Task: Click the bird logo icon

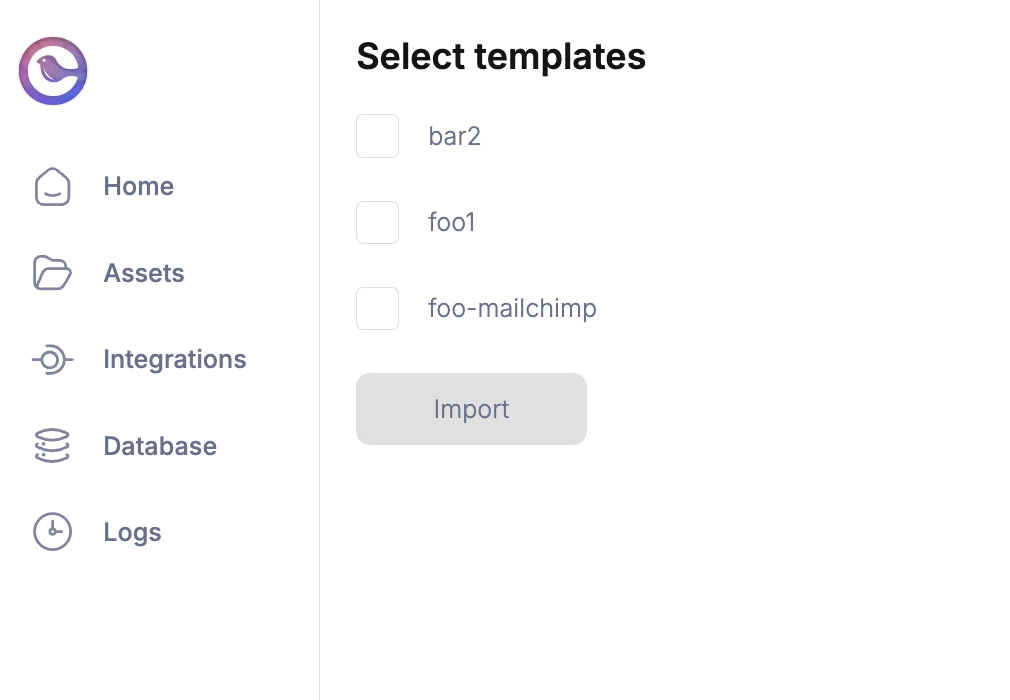Action: click(53, 71)
